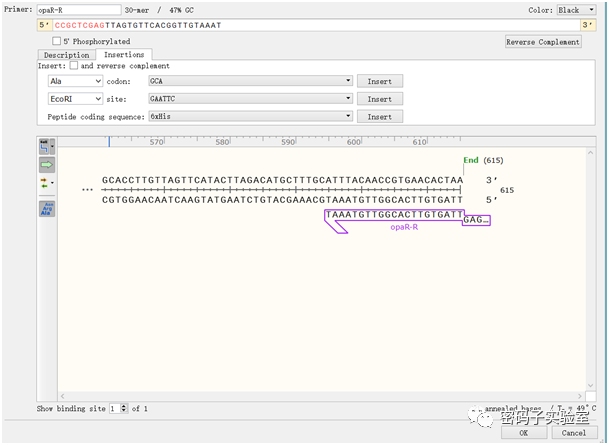Open the Color dropdown set to Black

pos(576,10)
